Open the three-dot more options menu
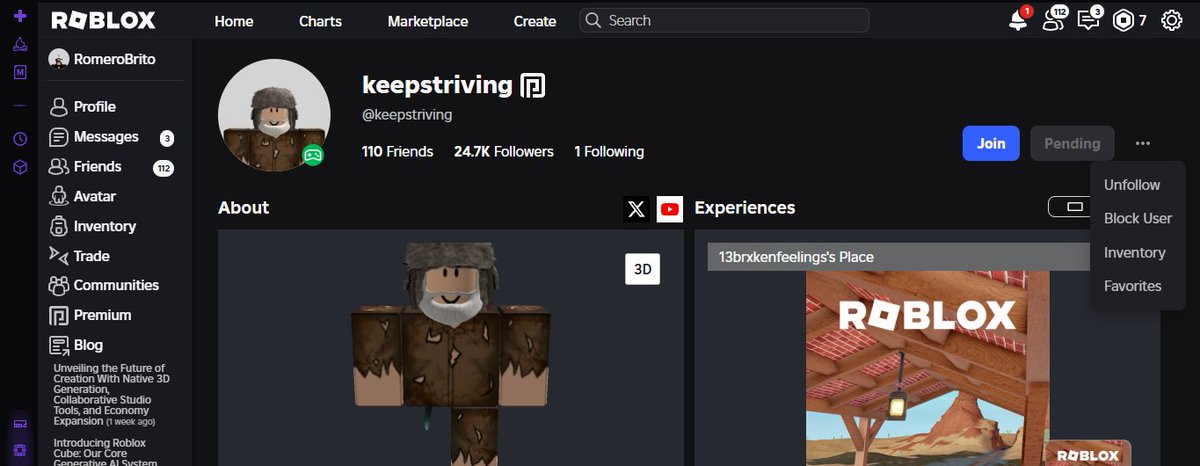The height and width of the screenshot is (466, 1200). (1143, 143)
